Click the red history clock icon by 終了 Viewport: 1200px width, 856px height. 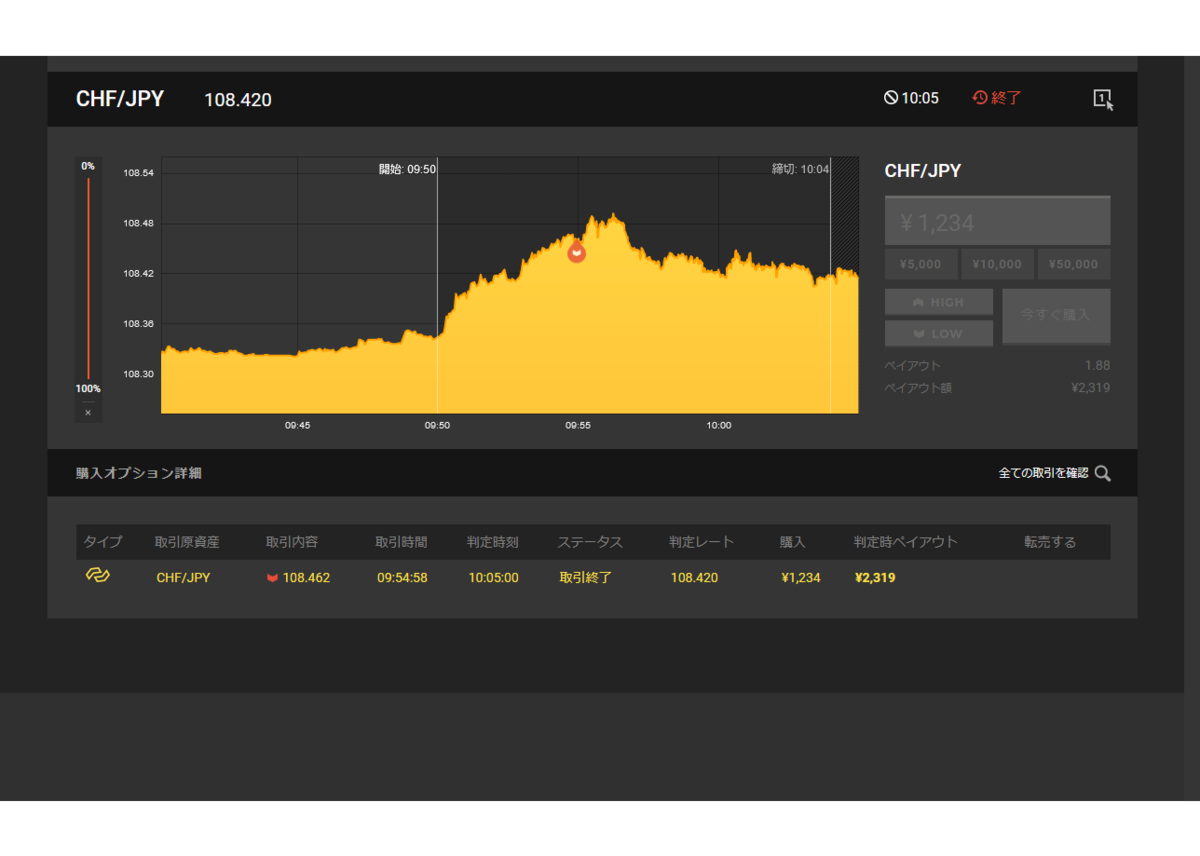click(x=980, y=98)
